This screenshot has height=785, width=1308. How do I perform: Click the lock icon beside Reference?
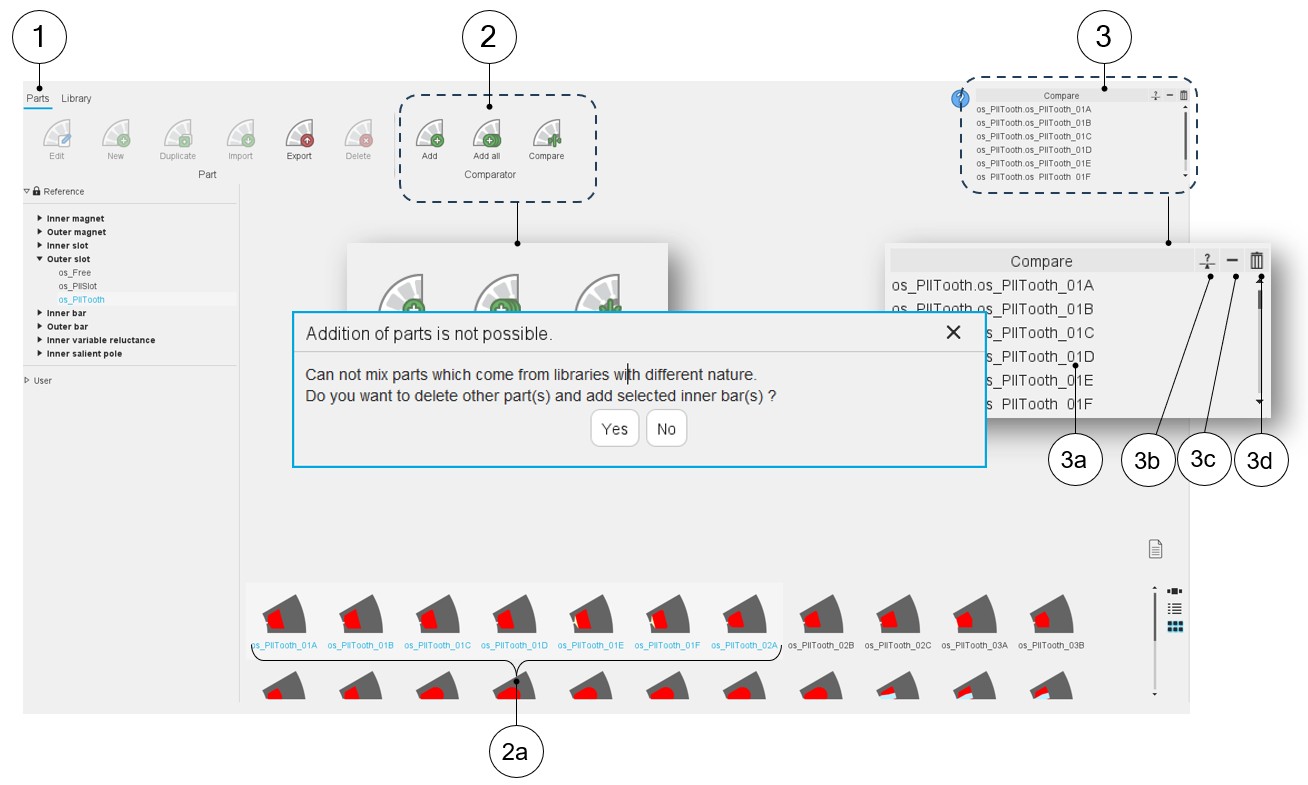(x=36, y=191)
